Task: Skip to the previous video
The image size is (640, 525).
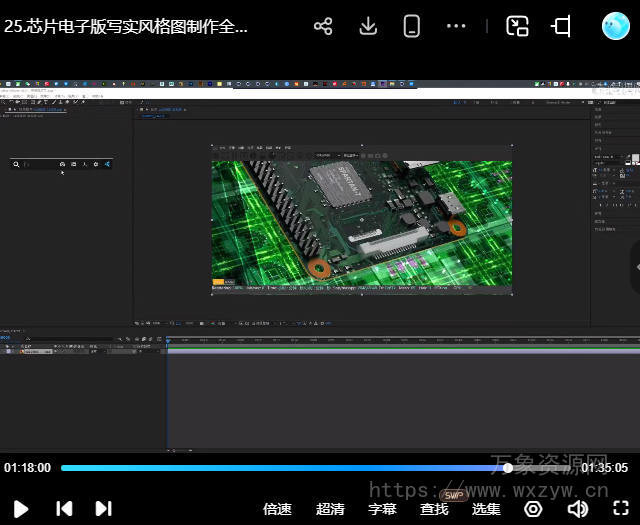Action: pos(64,508)
